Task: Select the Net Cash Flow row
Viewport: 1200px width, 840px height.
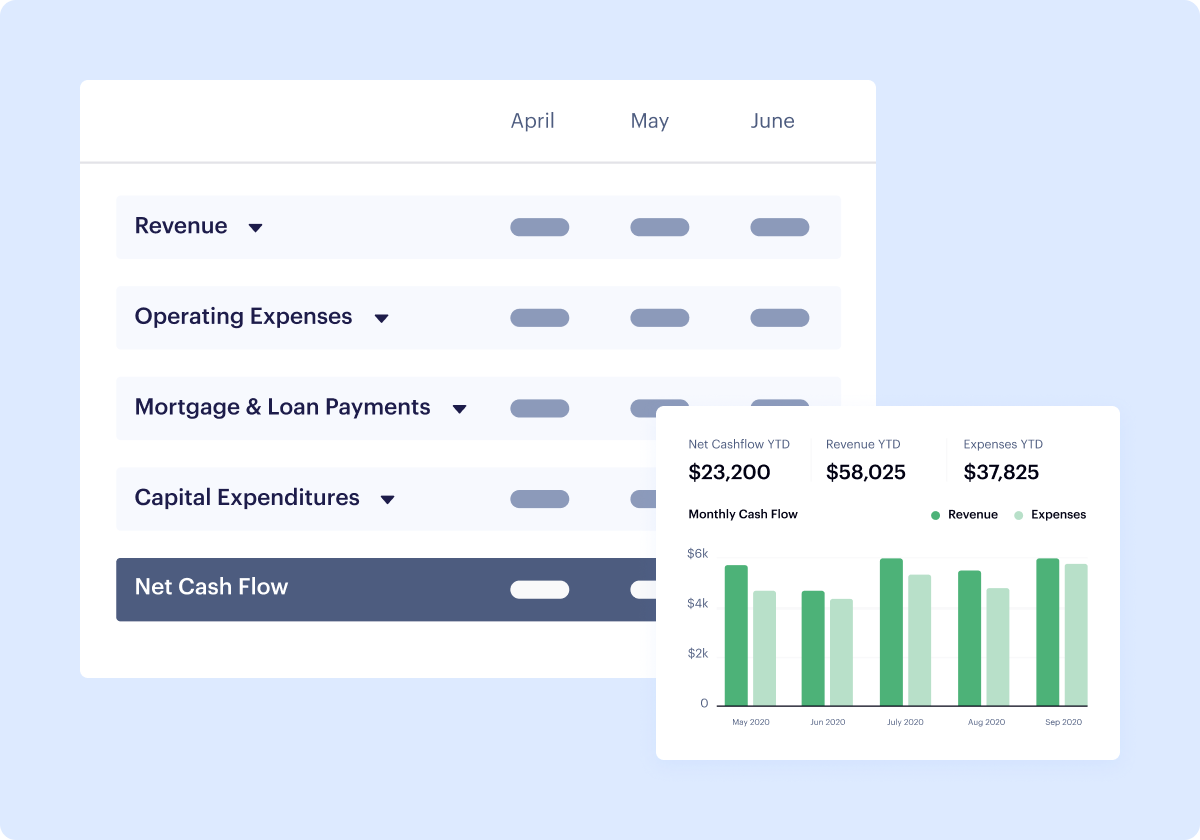Action: [x=386, y=590]
